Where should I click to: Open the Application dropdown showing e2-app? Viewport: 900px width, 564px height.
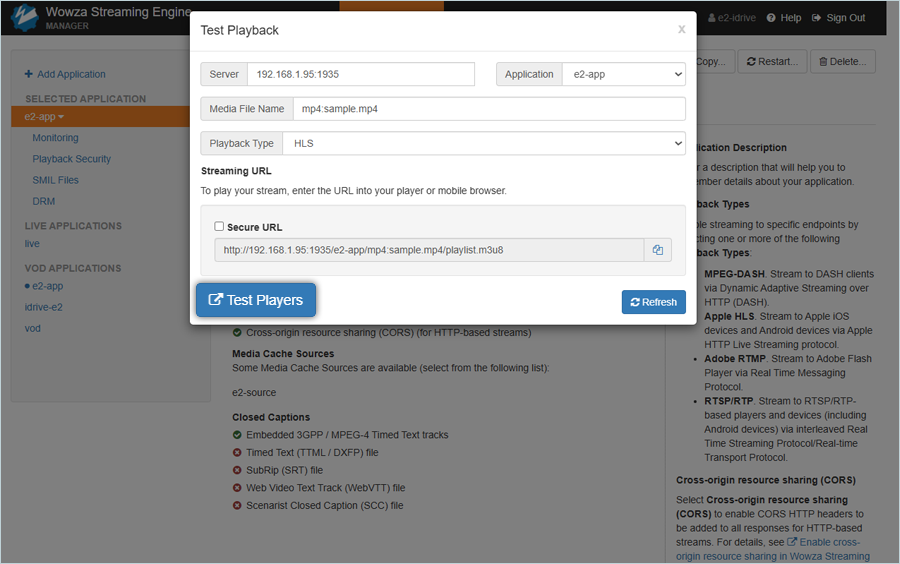[x=624, y=74]
